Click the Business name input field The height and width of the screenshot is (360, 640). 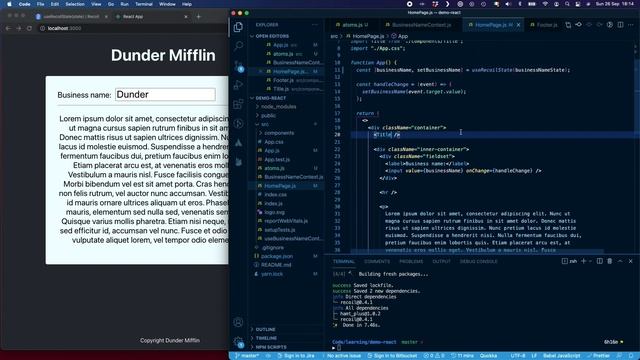click(165, 95)
